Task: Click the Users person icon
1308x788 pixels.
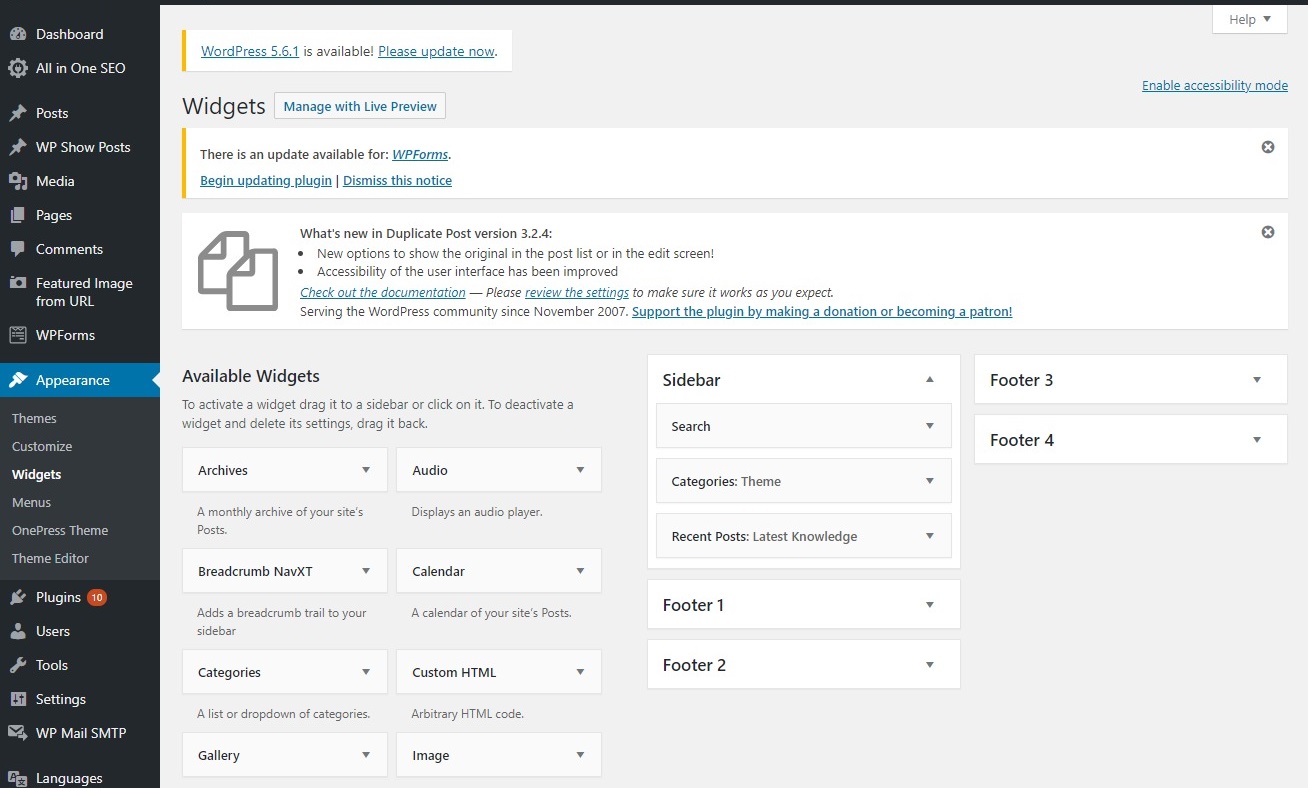Action: 17,631
